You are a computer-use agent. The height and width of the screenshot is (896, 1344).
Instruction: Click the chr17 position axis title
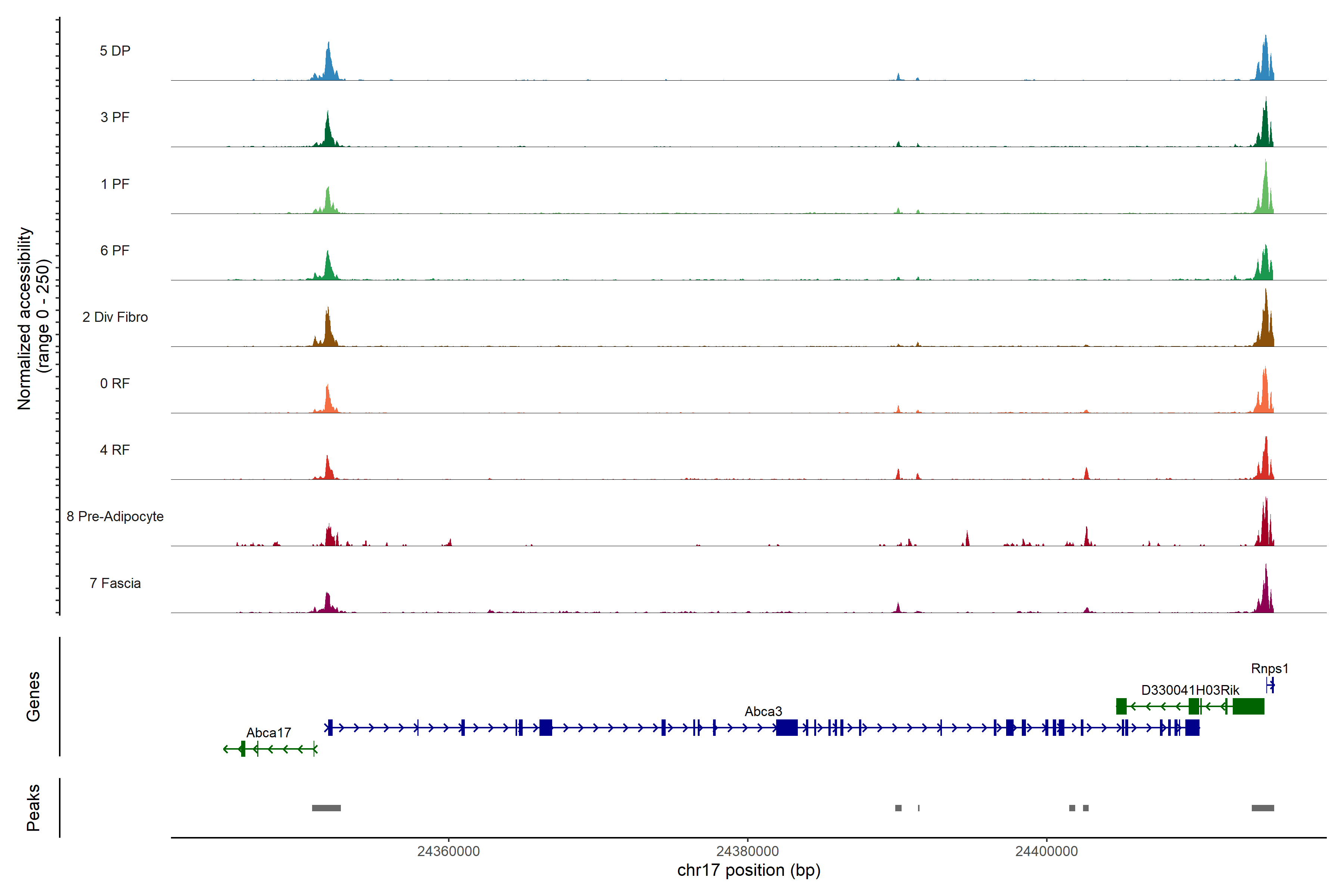tap(749, 870)
